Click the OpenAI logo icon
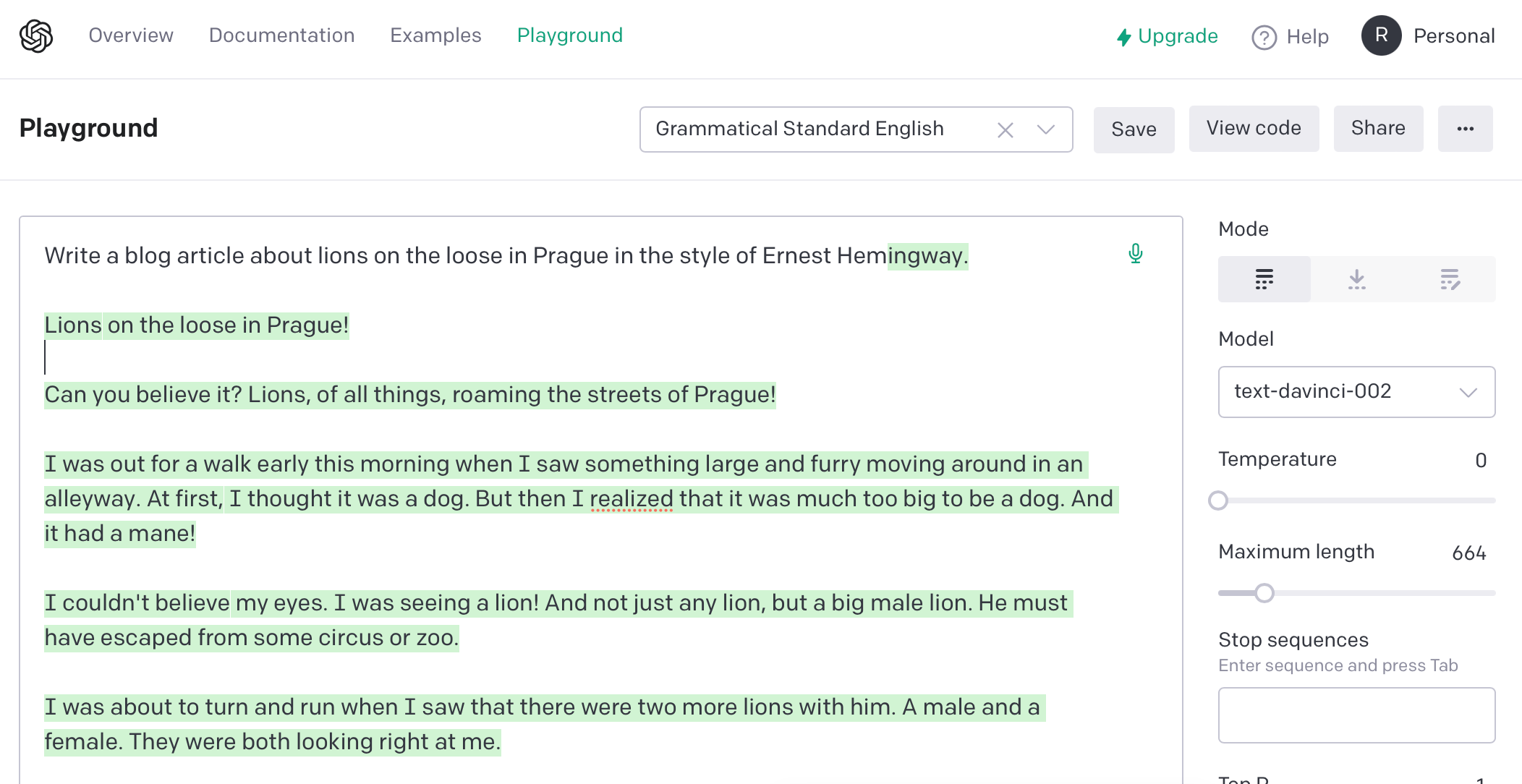This screenshot has height=784, width=1522. pyautogui.click(x=36, y=36)
